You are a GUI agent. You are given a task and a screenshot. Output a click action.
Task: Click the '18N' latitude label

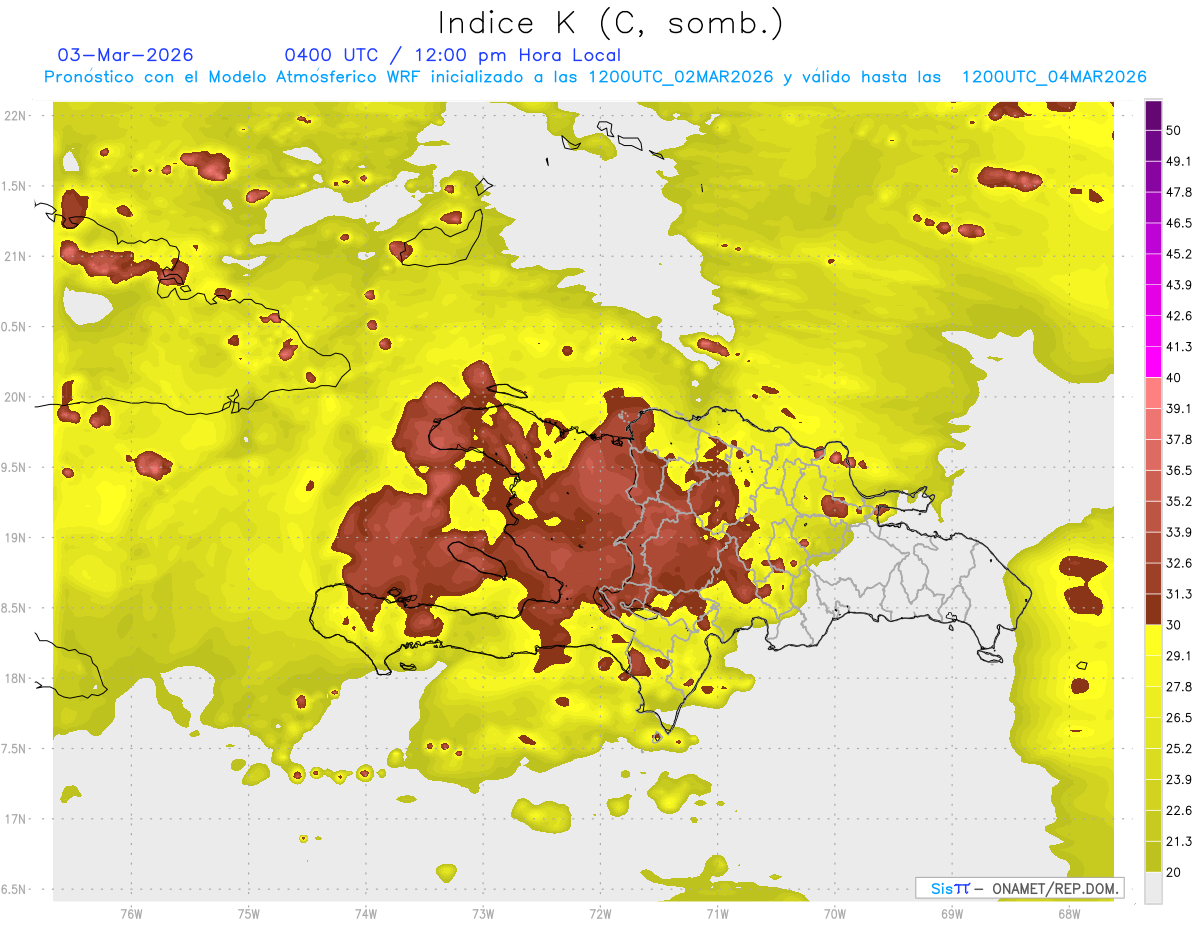(14, 679)
